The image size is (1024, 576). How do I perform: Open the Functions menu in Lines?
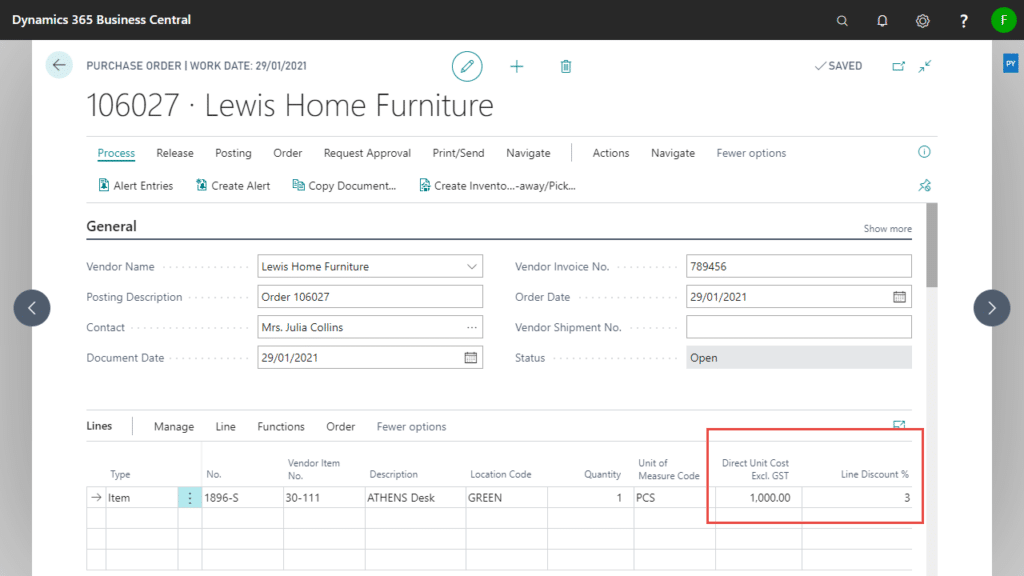(x=281, y=426)
